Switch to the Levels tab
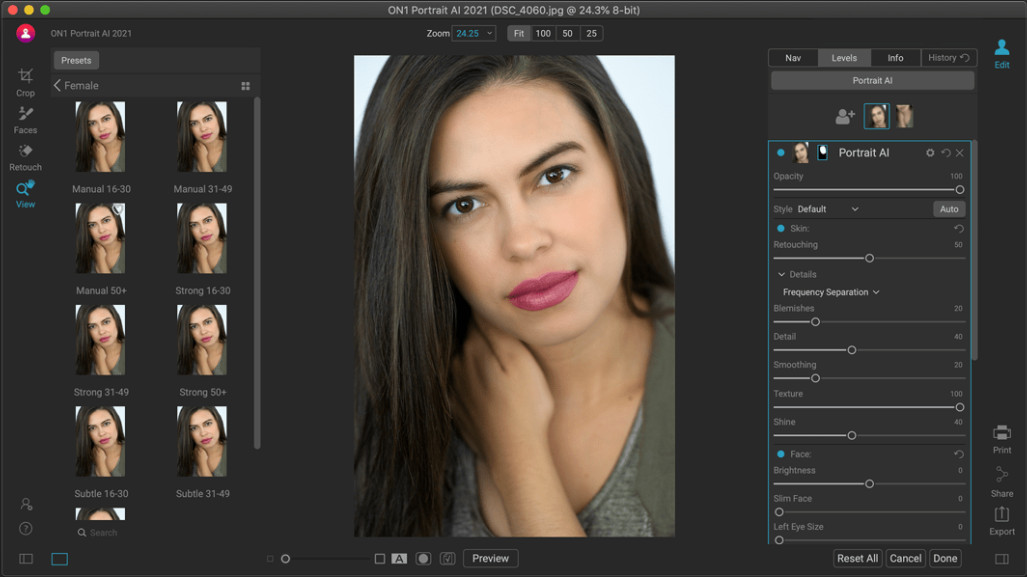This screenshot has width=1027, height=577. [x=844, y=58]
